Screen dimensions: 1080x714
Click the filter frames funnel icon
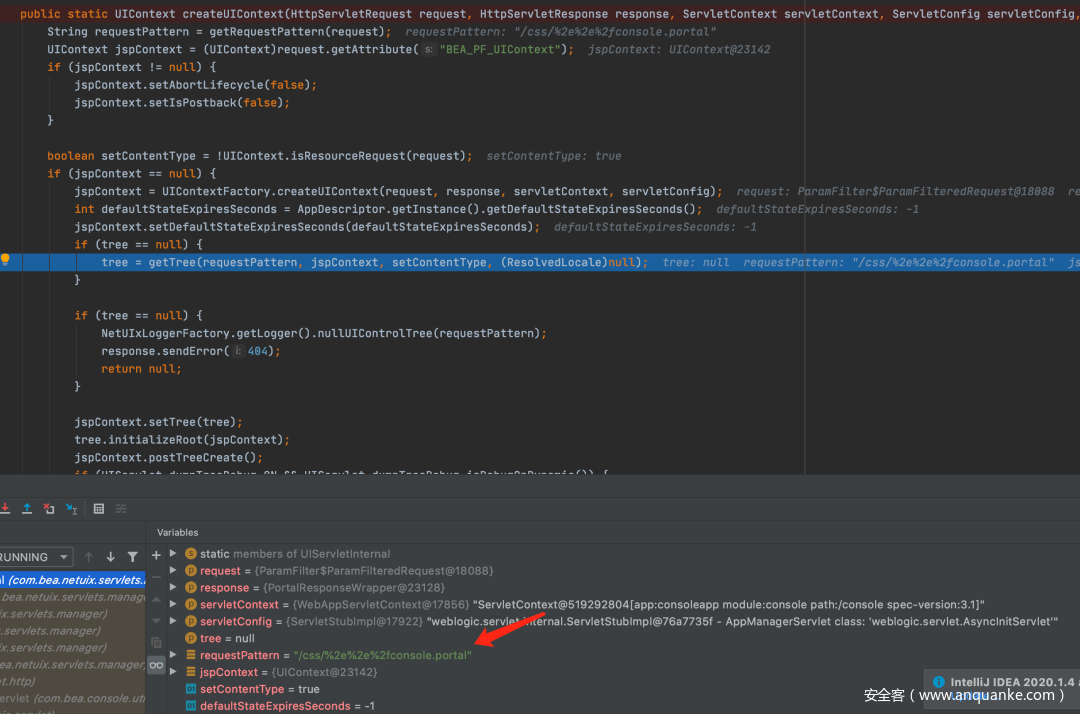coord(132,557)
